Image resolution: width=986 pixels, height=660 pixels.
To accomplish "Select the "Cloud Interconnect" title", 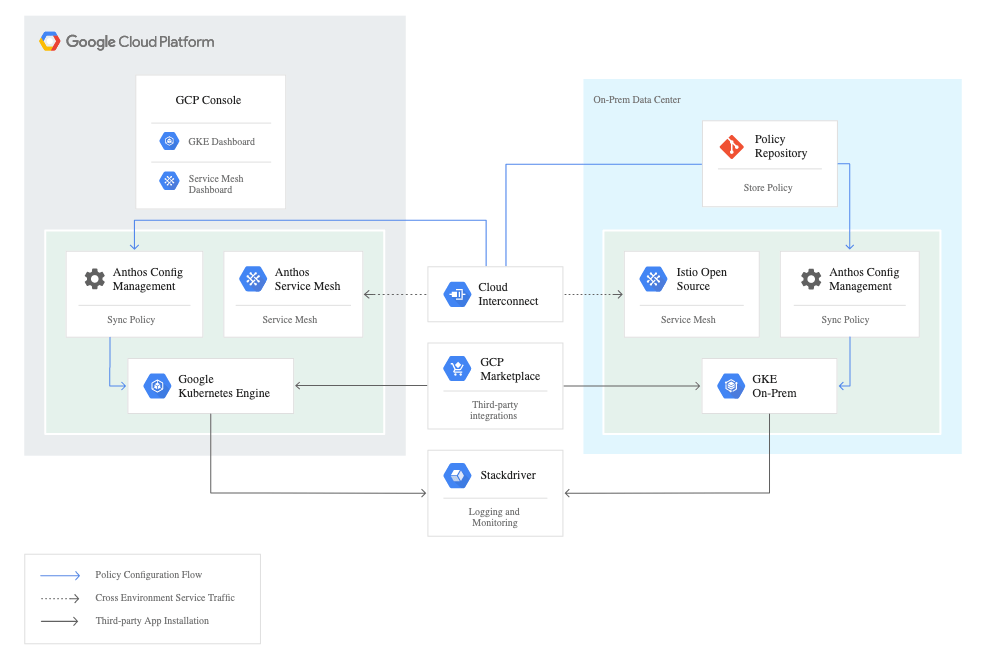I will [x=508, y=294].
